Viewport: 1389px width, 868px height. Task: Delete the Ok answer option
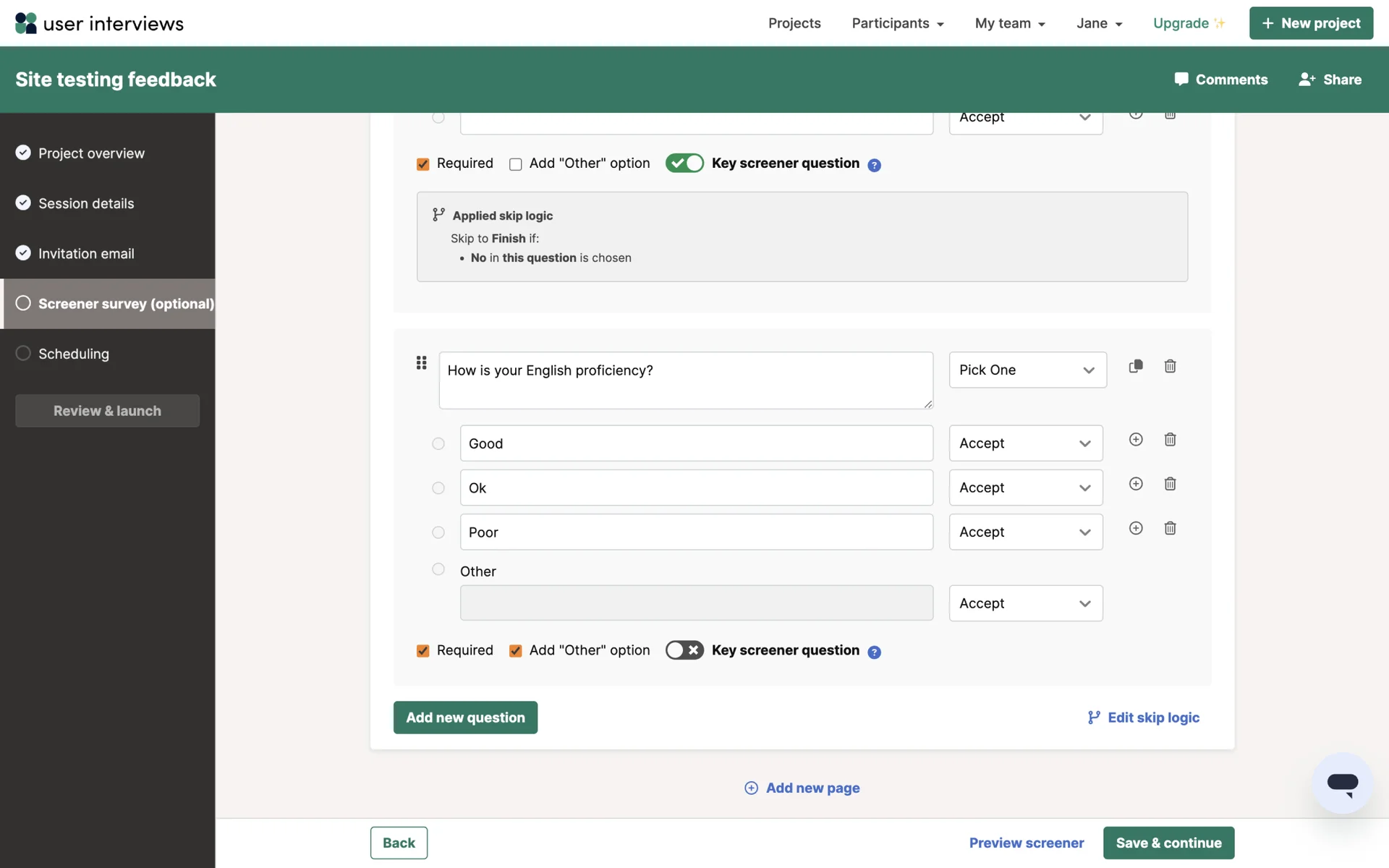click(x=1170, y=484)
